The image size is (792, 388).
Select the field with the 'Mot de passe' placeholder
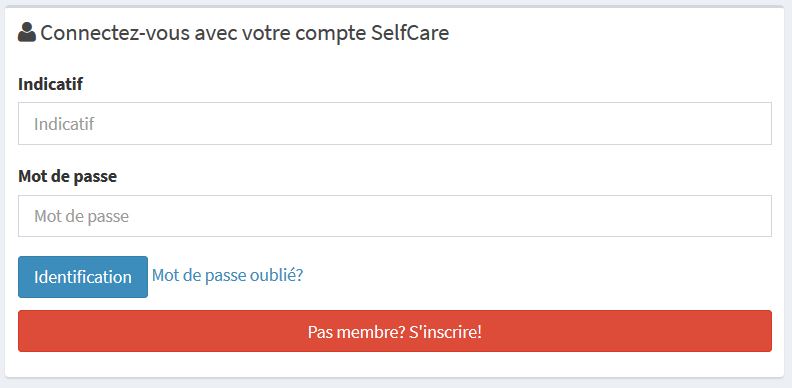[395, 216]
